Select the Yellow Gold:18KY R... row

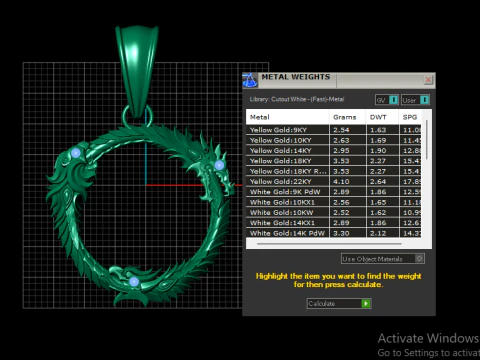click(x=333, y=171)
